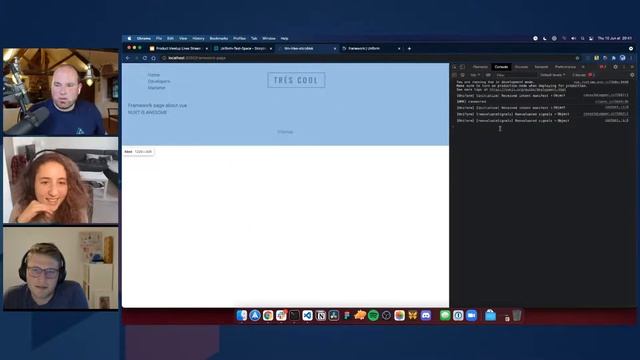Open DevTools settings gear
Screen dimensions: 640x360
616,67
